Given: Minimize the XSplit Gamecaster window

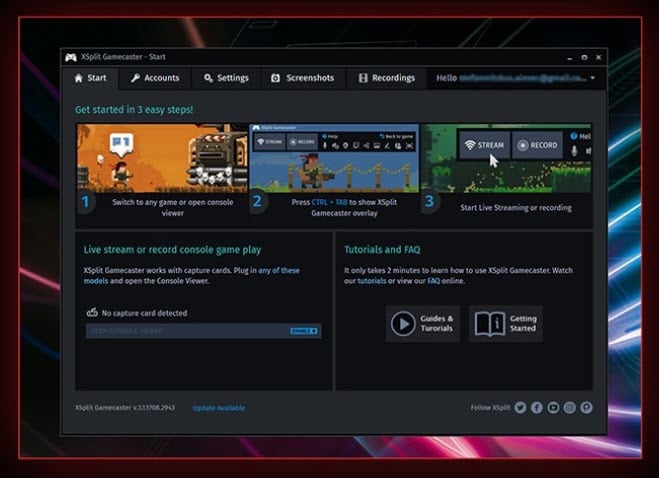Looking at the screenshot, I should tap(569, 58).
